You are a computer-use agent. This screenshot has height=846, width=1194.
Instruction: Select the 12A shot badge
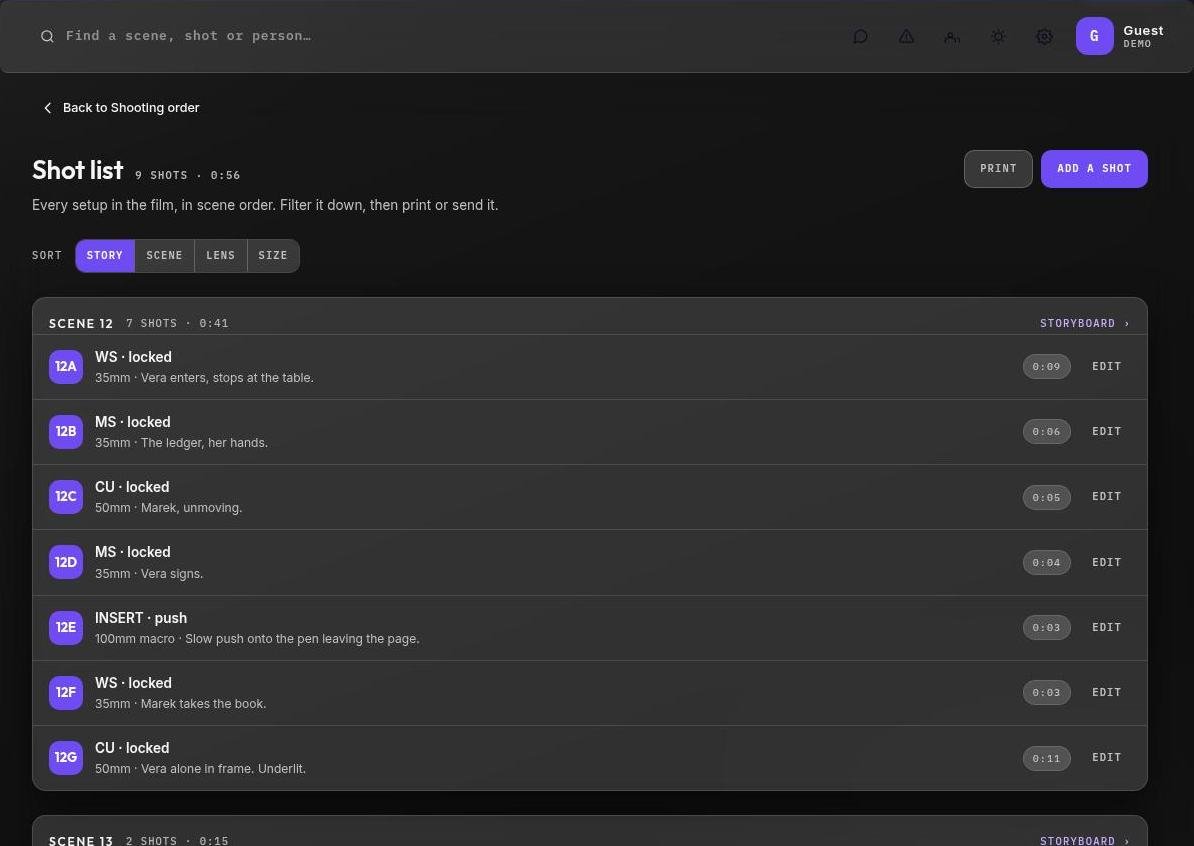point(65,367)
